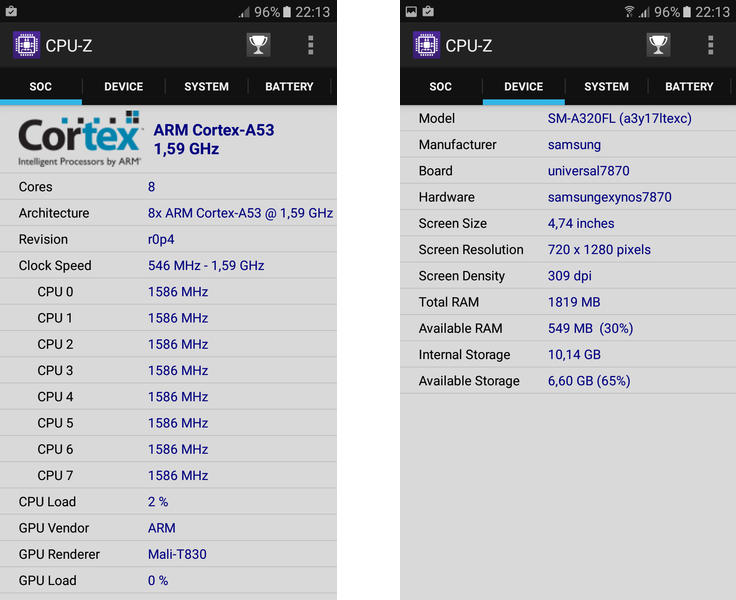The width and height of the screenshot is (736, 600).
Task: Tap the GPU Load value '0 %'
Action: click(x=158, y=581)
